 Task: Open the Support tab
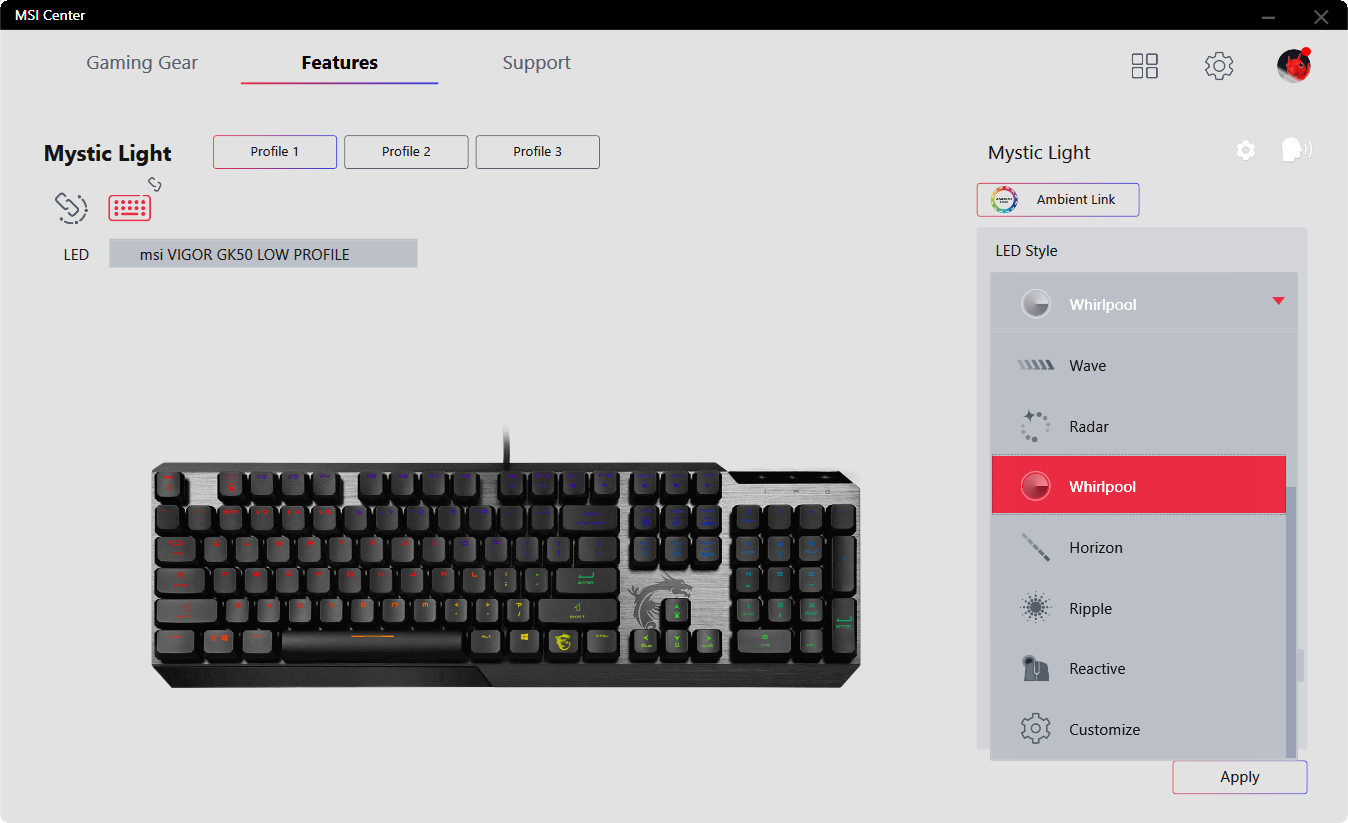click(536, 62)
